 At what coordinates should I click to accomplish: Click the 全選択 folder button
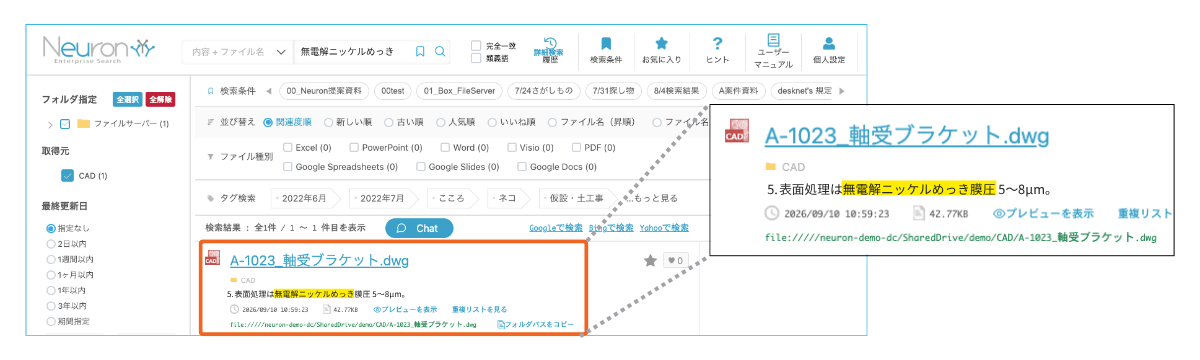coord(127,99)
